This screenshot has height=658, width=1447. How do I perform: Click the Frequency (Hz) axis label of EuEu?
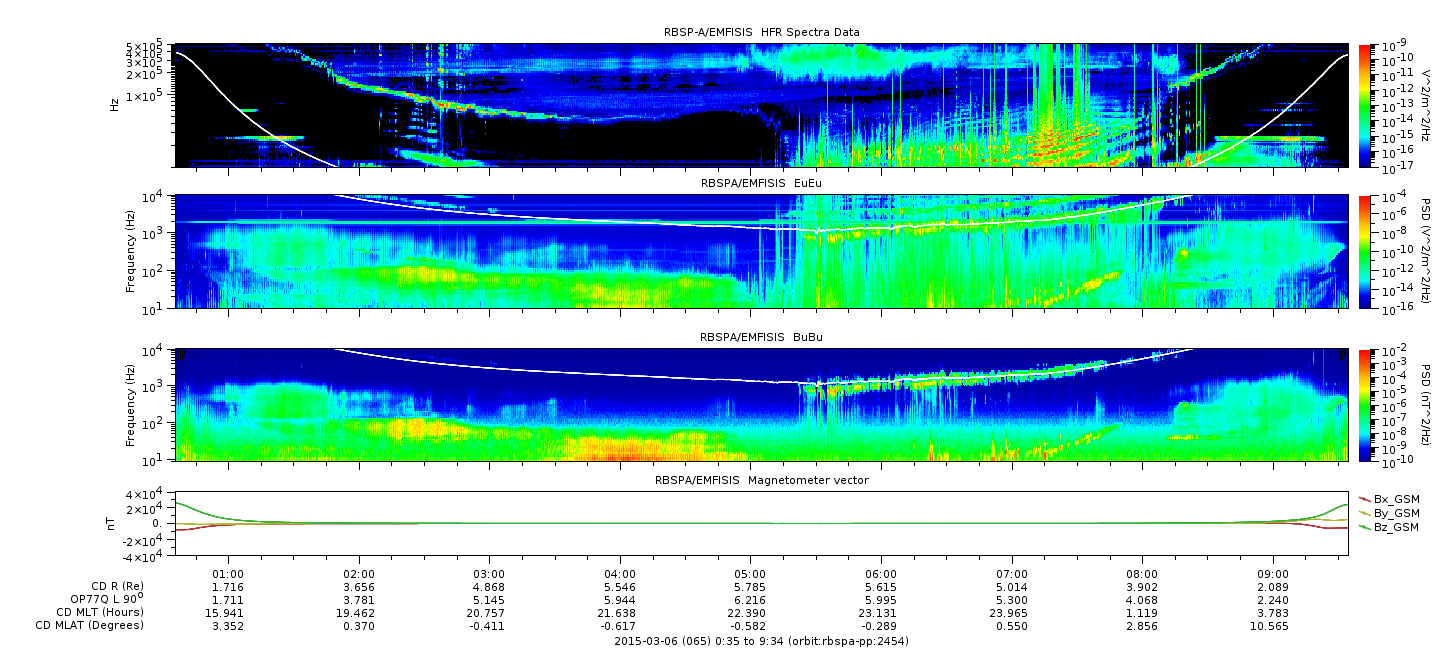click(131, 251)
